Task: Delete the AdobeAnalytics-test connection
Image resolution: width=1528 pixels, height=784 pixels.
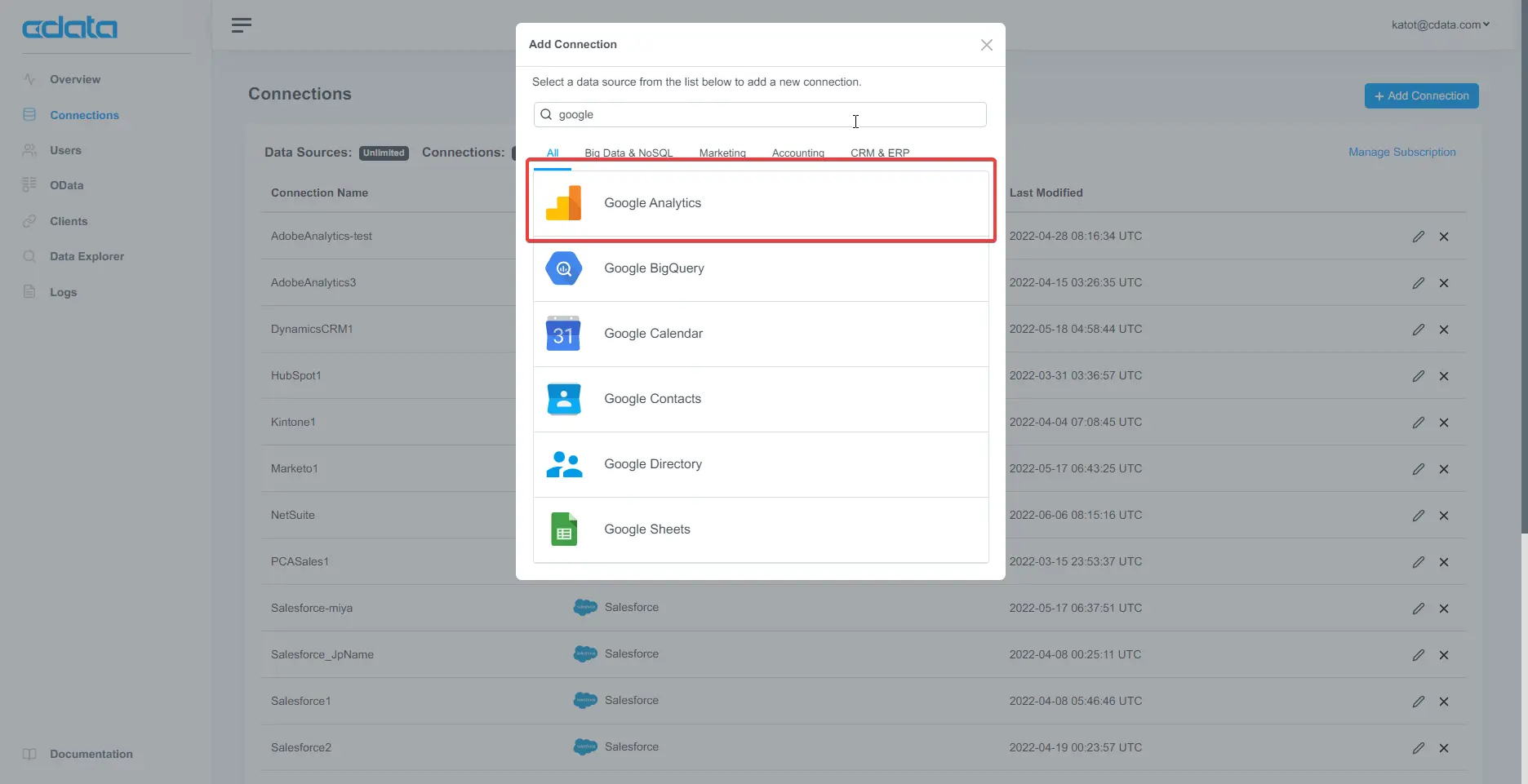Action: click(1444, 237)
